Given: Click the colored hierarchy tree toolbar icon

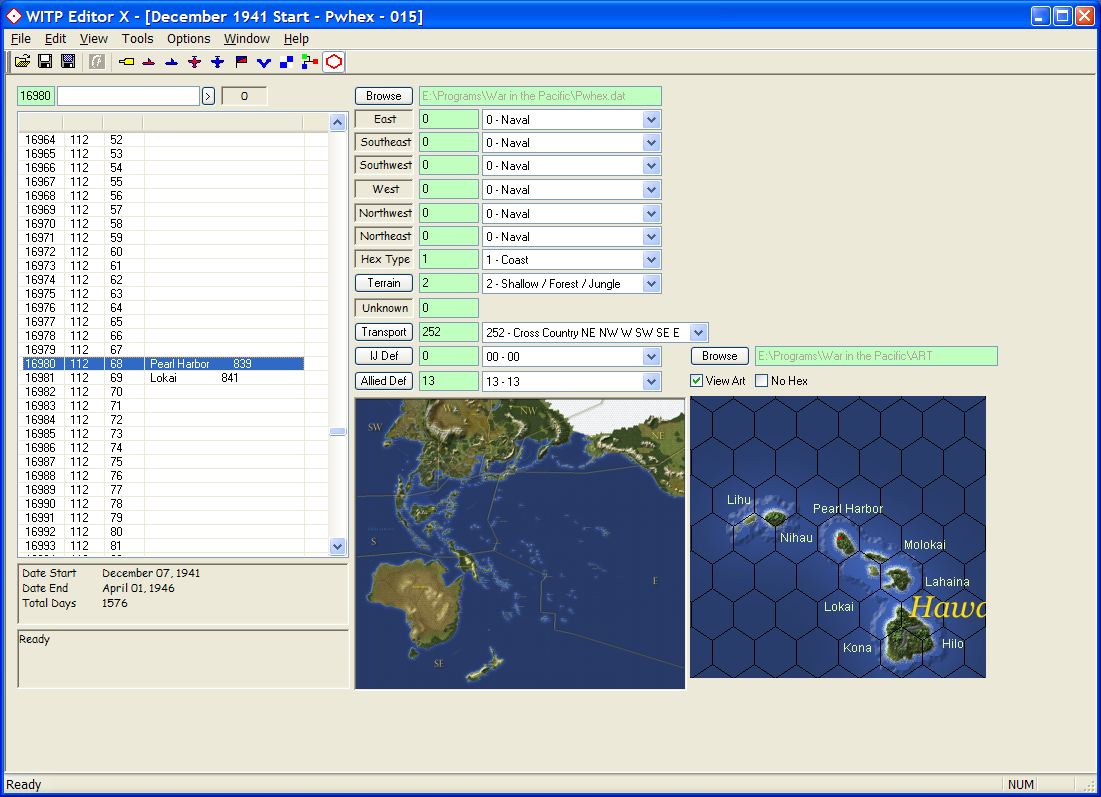Looking at the screenshot, I should (310, 62).
